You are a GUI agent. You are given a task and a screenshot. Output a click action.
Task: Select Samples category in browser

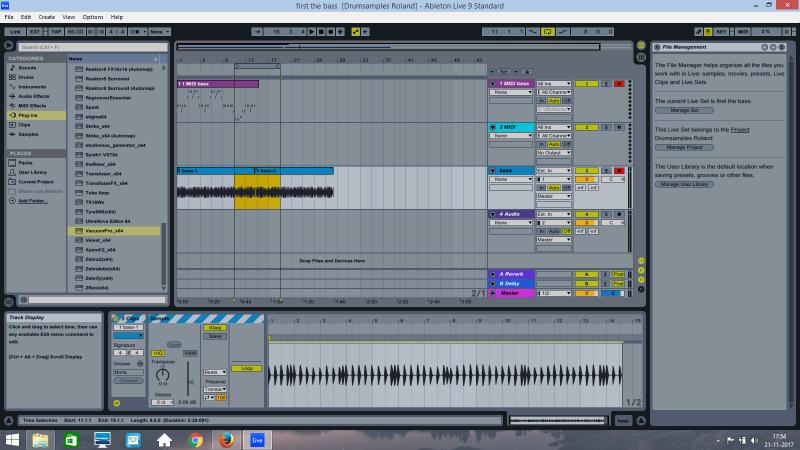[28, 134]
